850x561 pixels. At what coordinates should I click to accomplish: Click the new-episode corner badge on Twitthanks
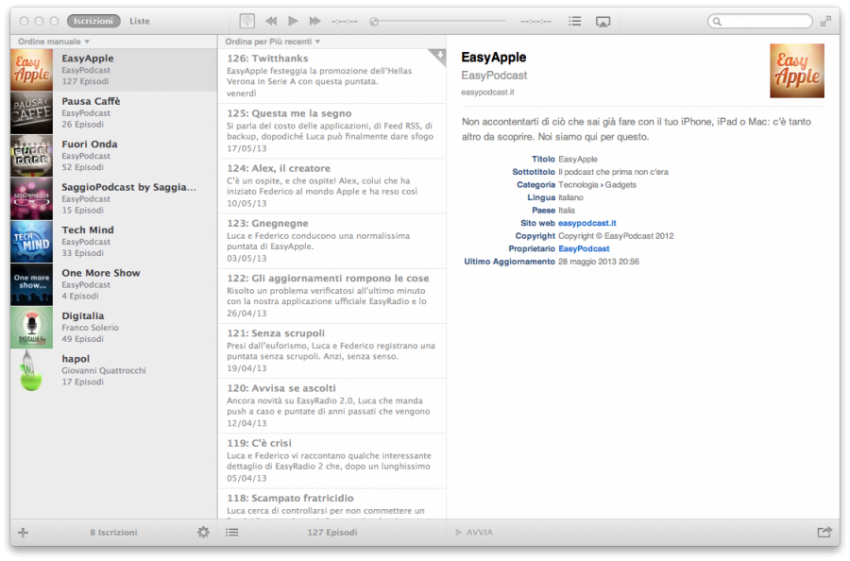(439, 55)
